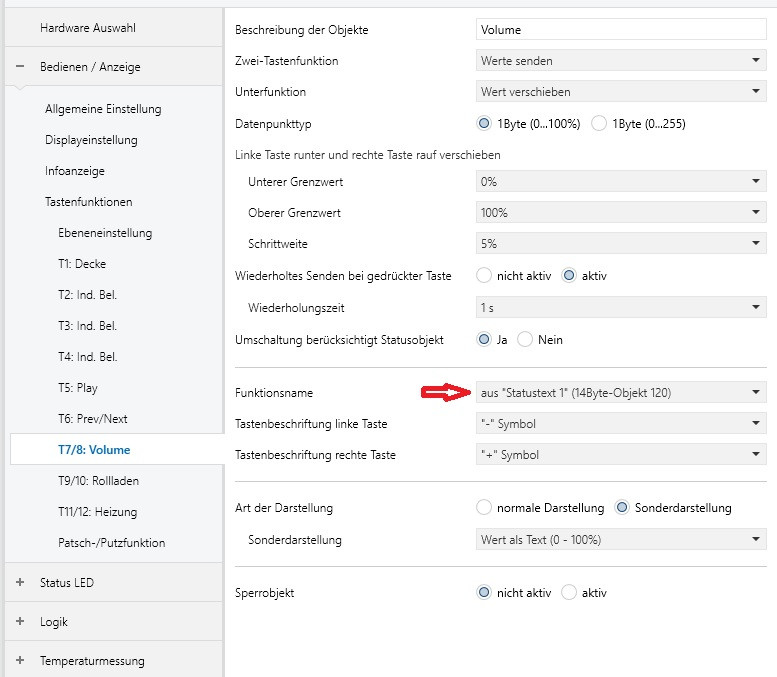Enable Sperrobjekt with aktiv option

[570, 592]
